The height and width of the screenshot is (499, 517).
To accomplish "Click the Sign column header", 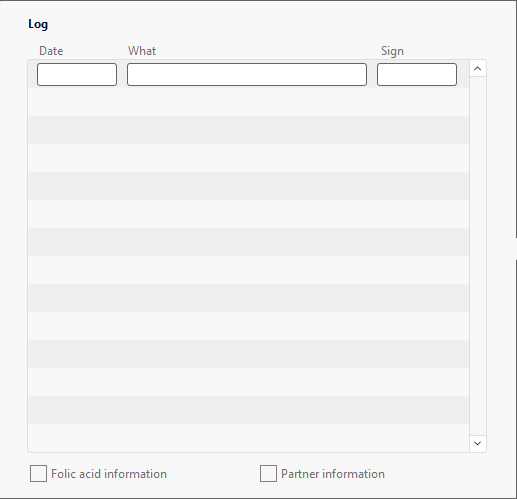I will coord(392,51).
